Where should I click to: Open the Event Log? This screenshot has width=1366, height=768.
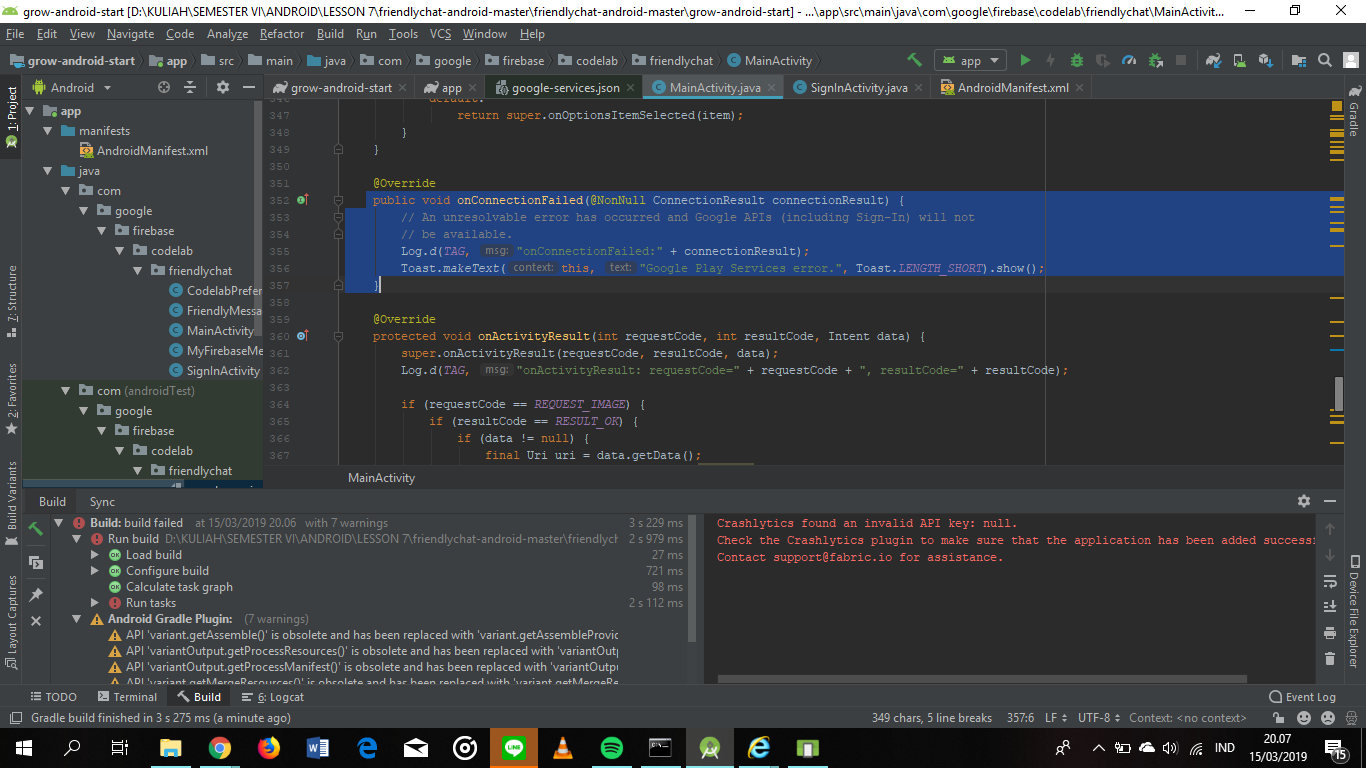click(x=1302, y=697)
